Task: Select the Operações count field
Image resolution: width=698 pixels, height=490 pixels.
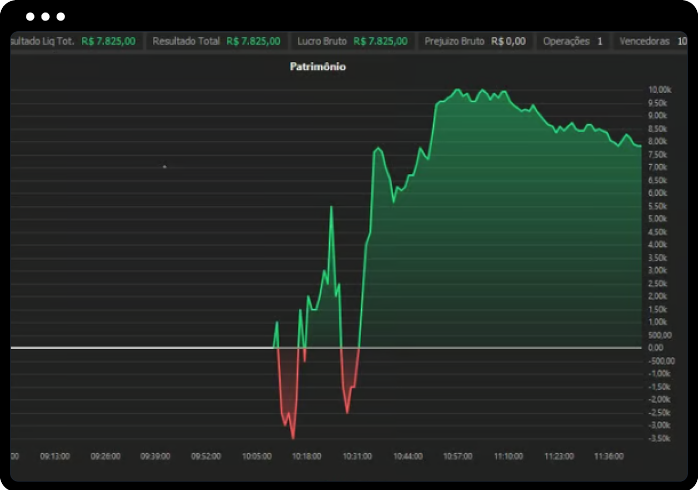Action: 572,41
